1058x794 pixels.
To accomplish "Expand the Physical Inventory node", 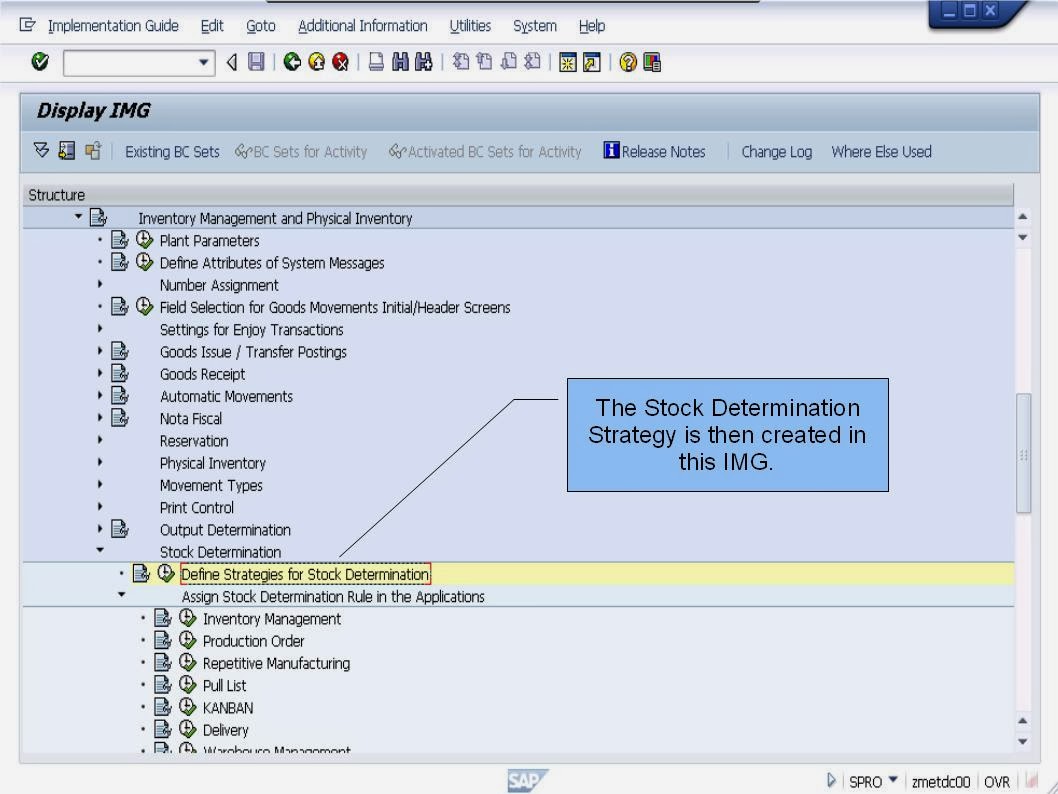I will coord(99,463).
